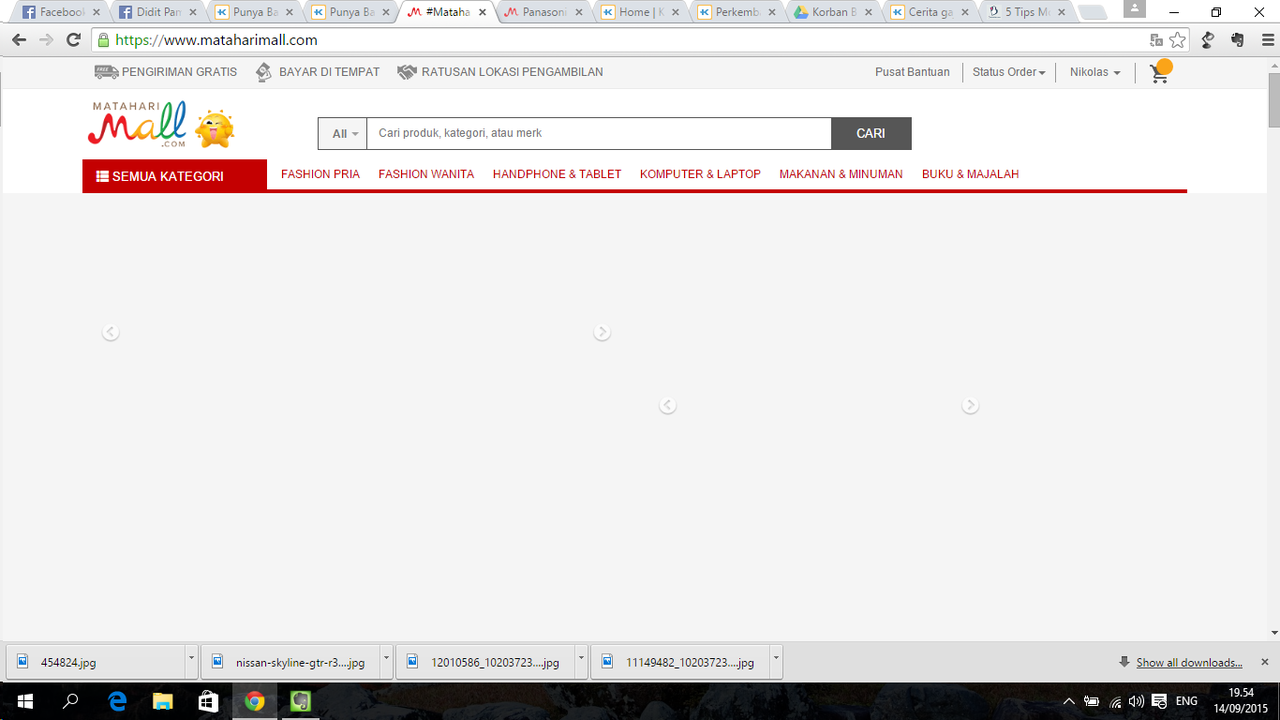Open BUKU & MAJALAH category
1280x720 pixels.
coord(970,174)
